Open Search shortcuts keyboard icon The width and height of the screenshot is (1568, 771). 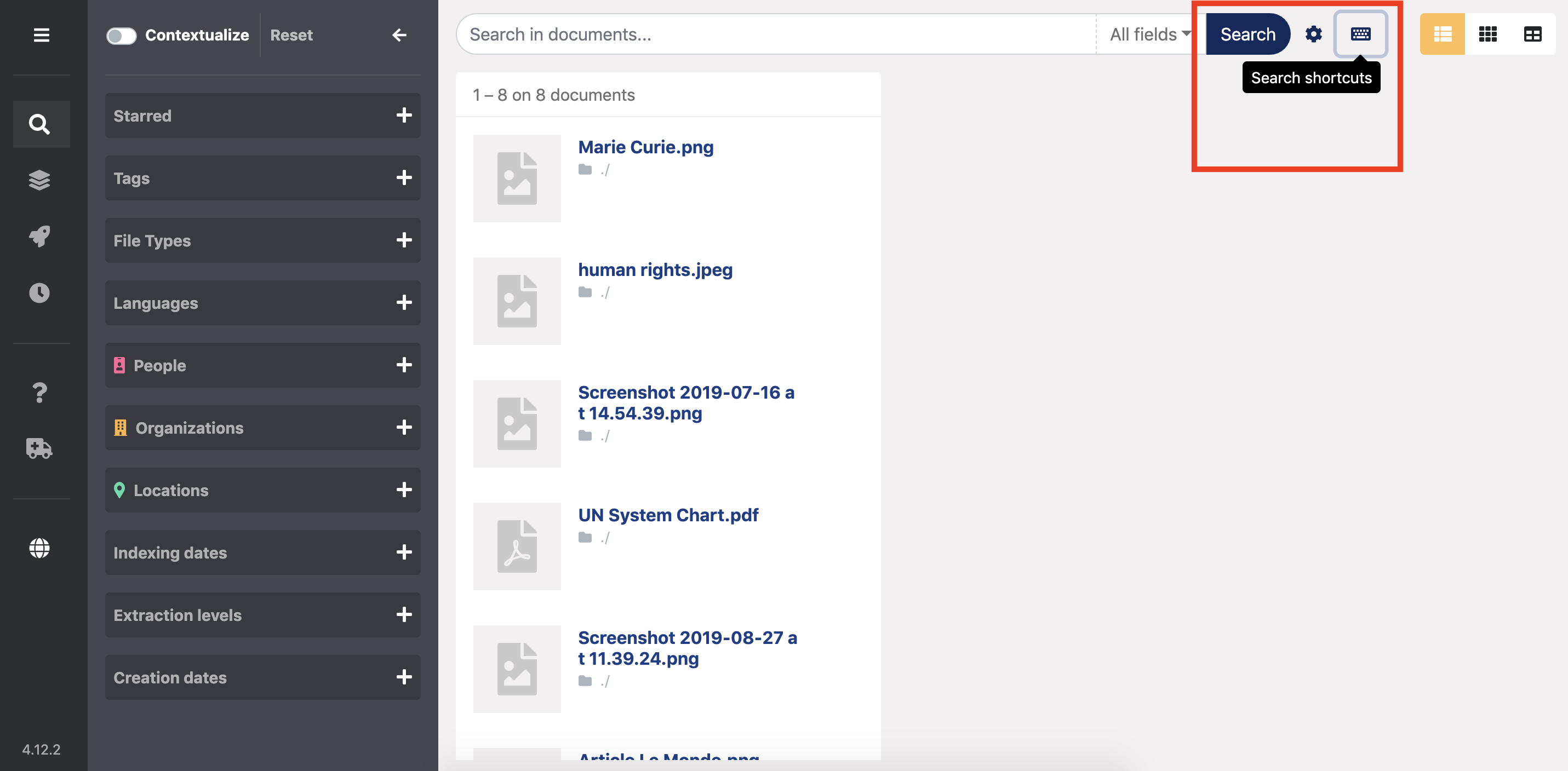1360,34
